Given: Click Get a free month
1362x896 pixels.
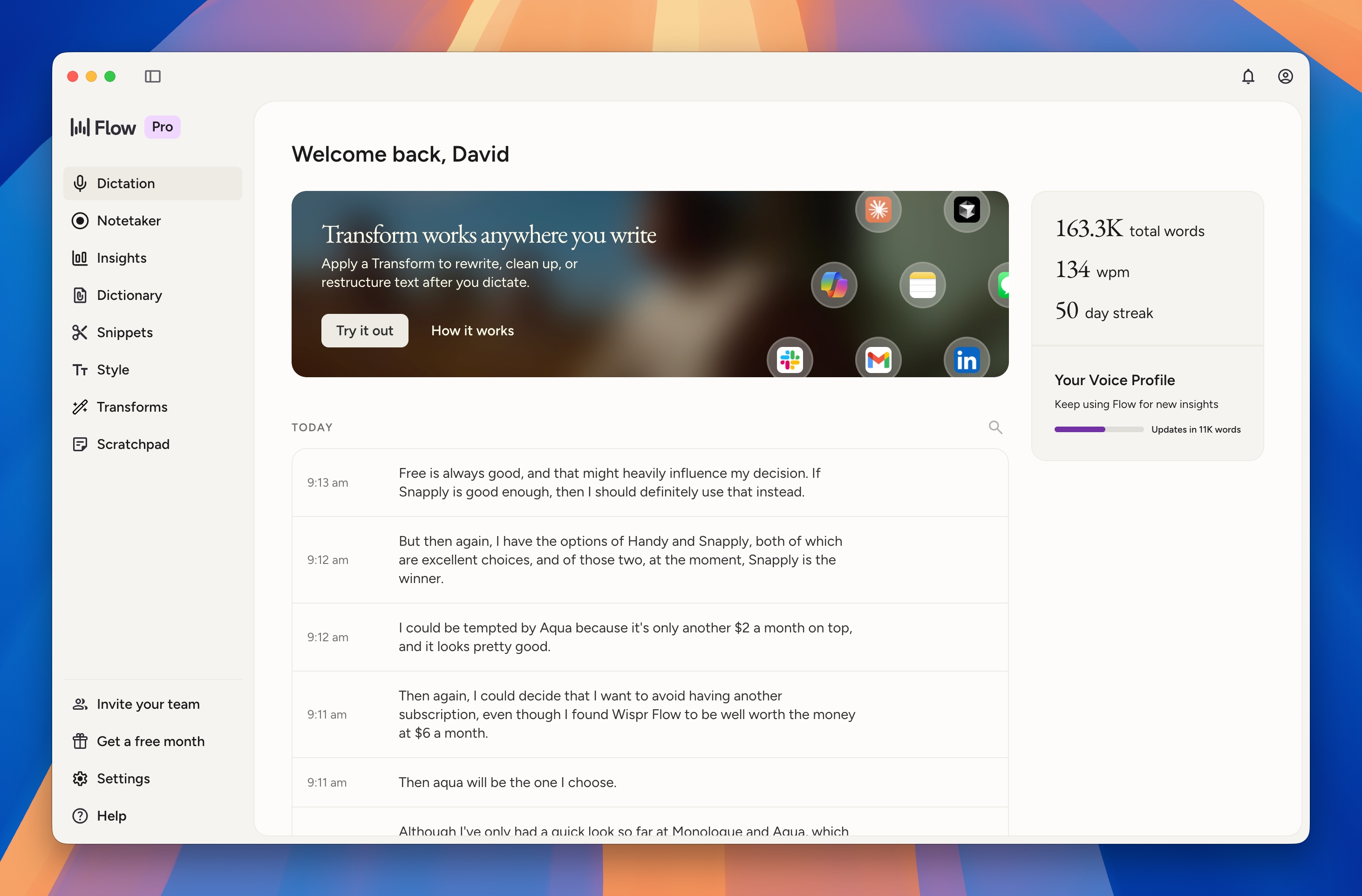Looking at the screenshot, I should pyautogui.click(x=153, y=741).
